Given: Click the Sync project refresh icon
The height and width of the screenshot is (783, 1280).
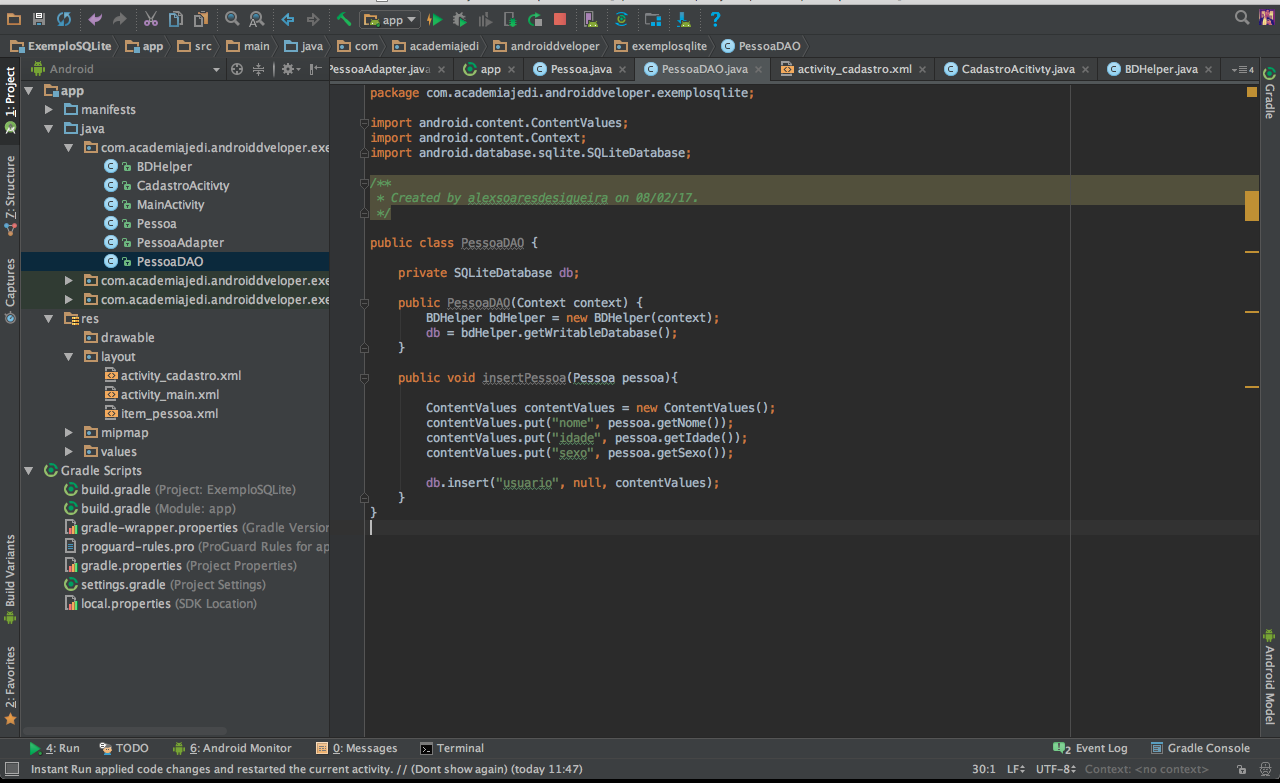Looking at the screenshot, I should coord(63,19).
